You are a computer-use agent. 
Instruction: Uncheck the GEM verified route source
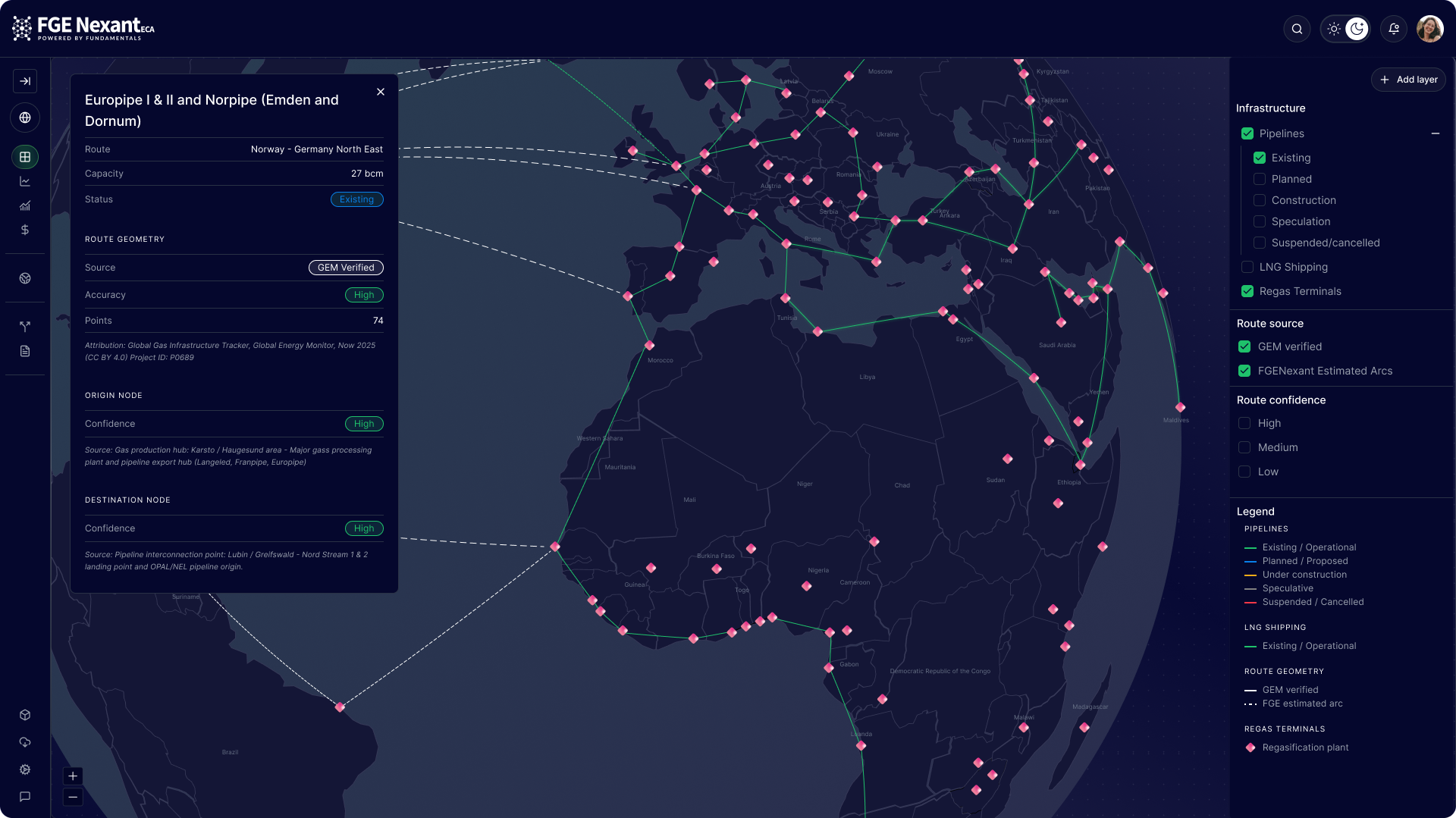pyautogui.click(x=1244, y=346)
